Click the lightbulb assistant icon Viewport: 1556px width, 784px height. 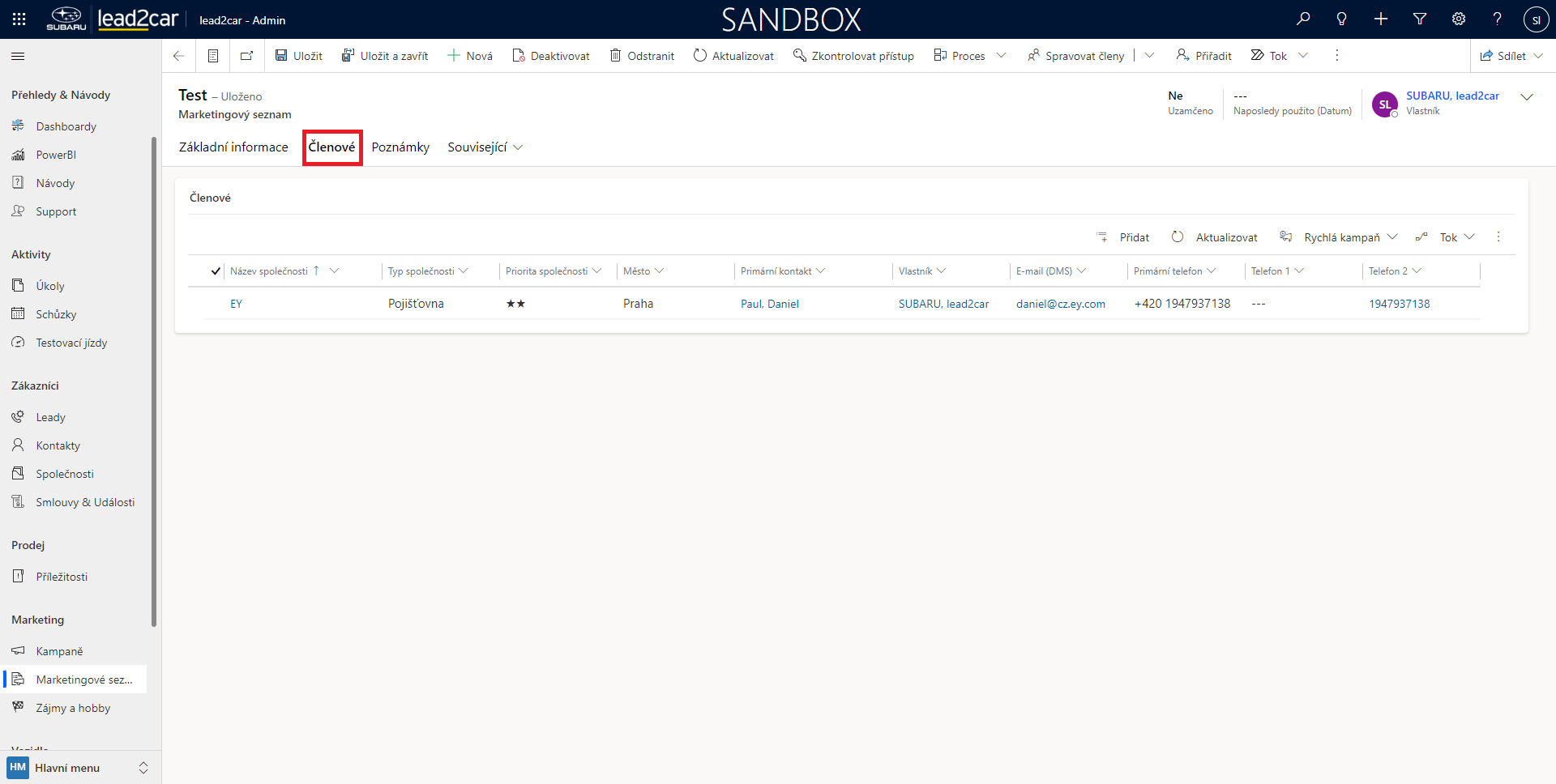[x=1342, y=19]
